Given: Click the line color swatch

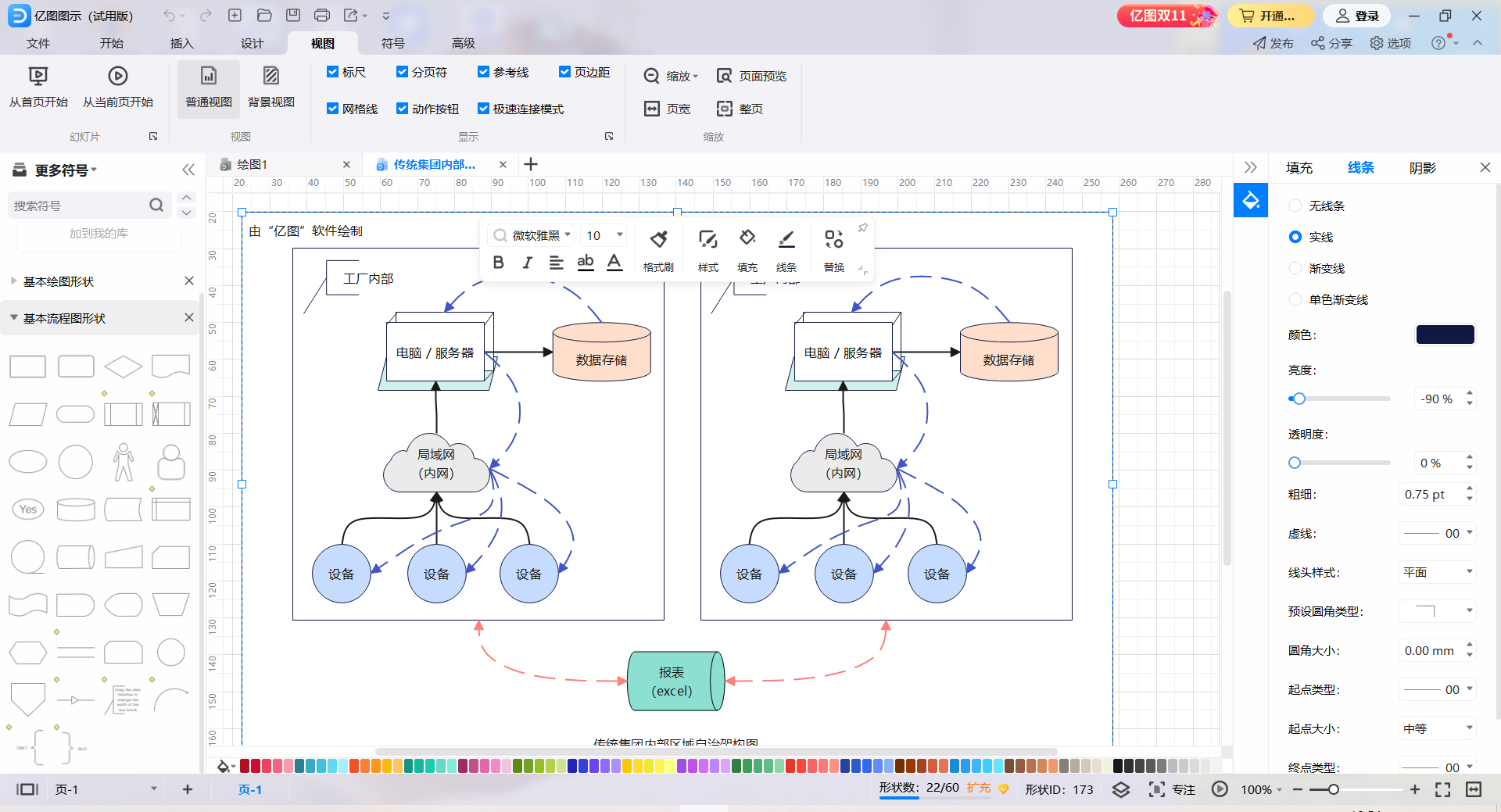Looking at the screenshot, I should click(1445, 334).
